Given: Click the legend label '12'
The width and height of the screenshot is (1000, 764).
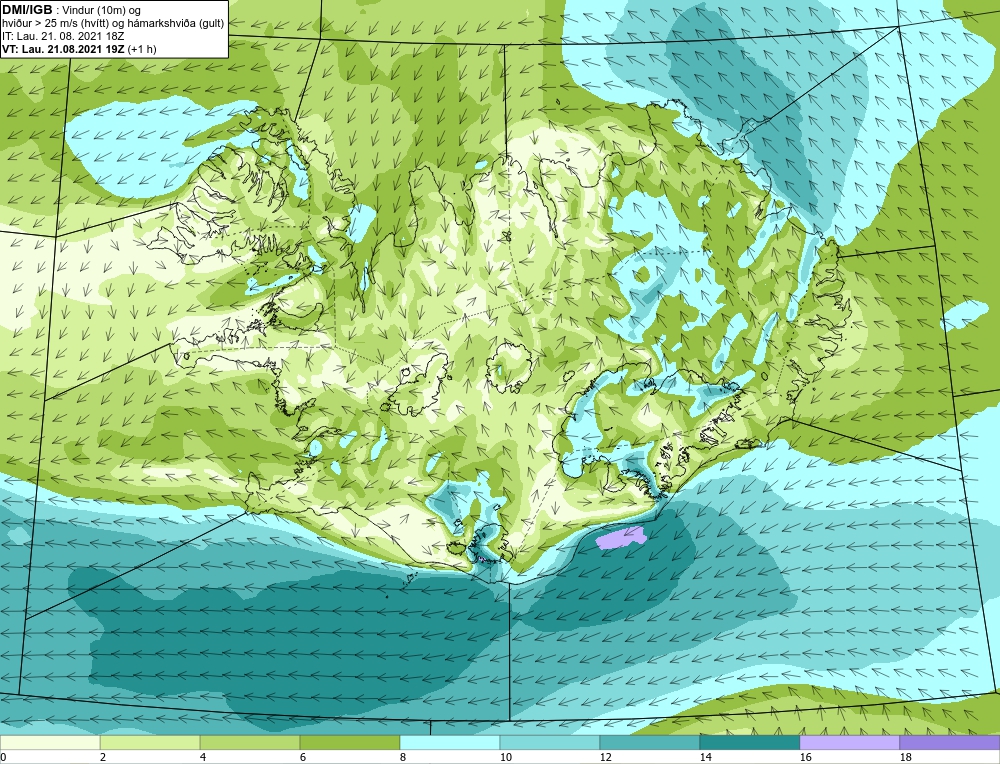Looking at the screenshot, I should [606, 757].
